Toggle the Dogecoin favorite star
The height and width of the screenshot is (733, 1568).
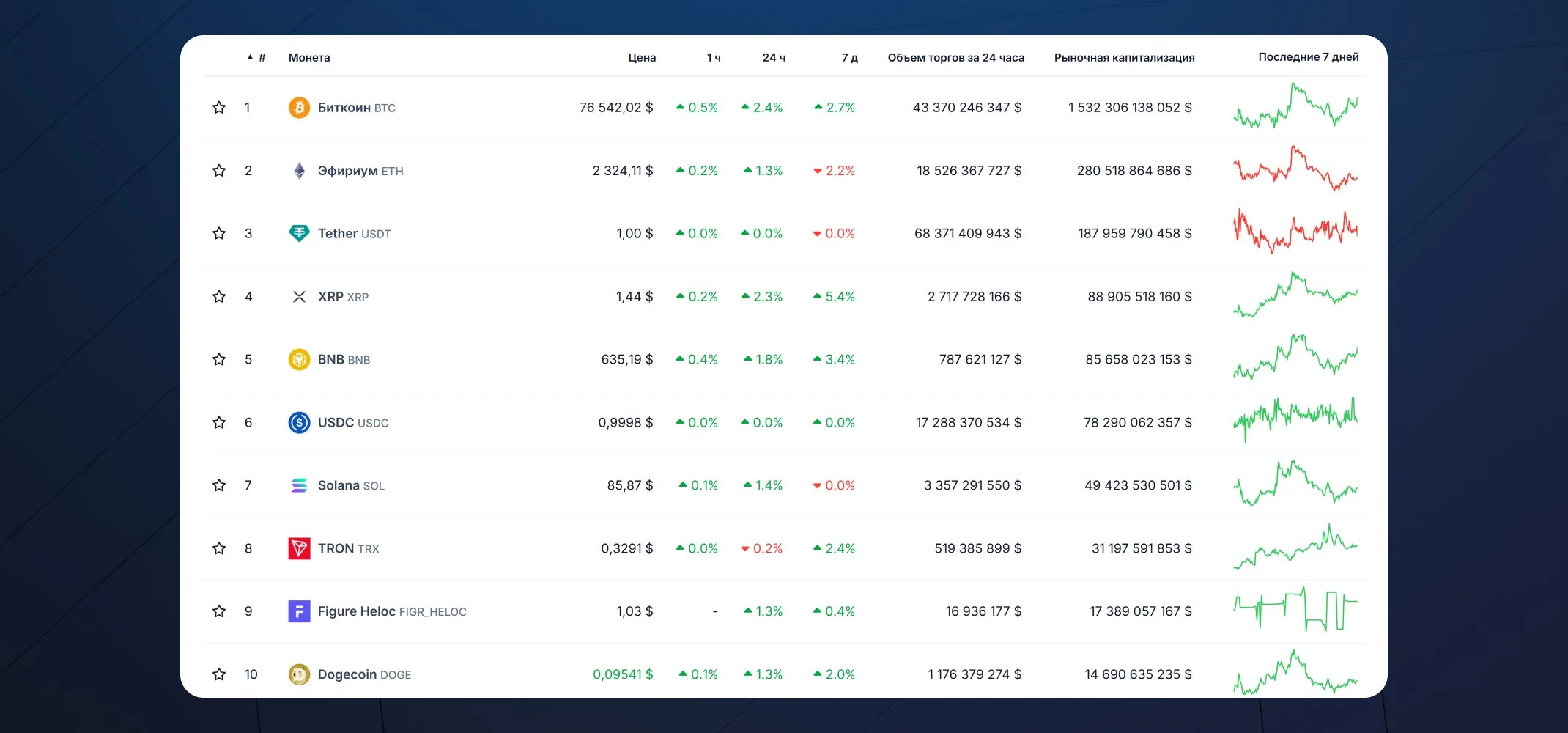click(219, 674)
